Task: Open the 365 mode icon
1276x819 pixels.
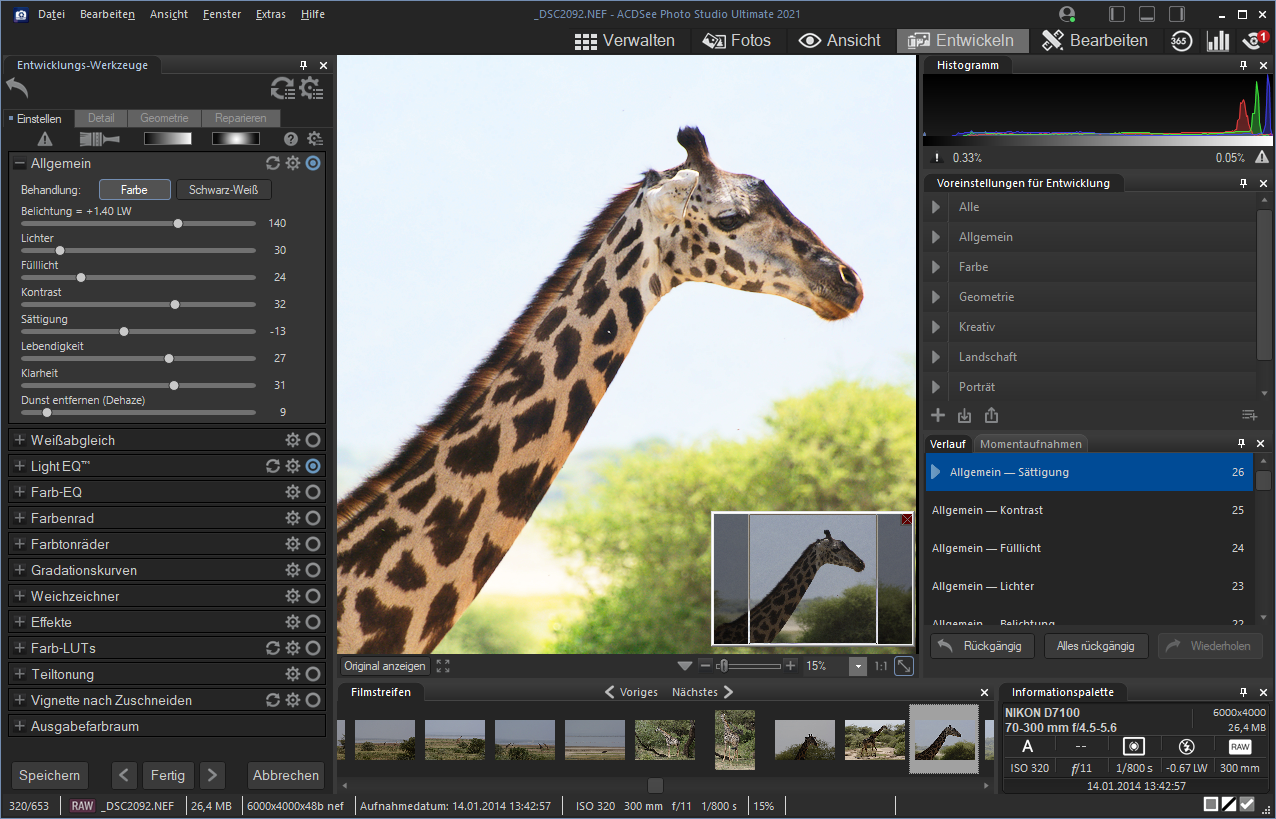Action: tap(1180, 41)
